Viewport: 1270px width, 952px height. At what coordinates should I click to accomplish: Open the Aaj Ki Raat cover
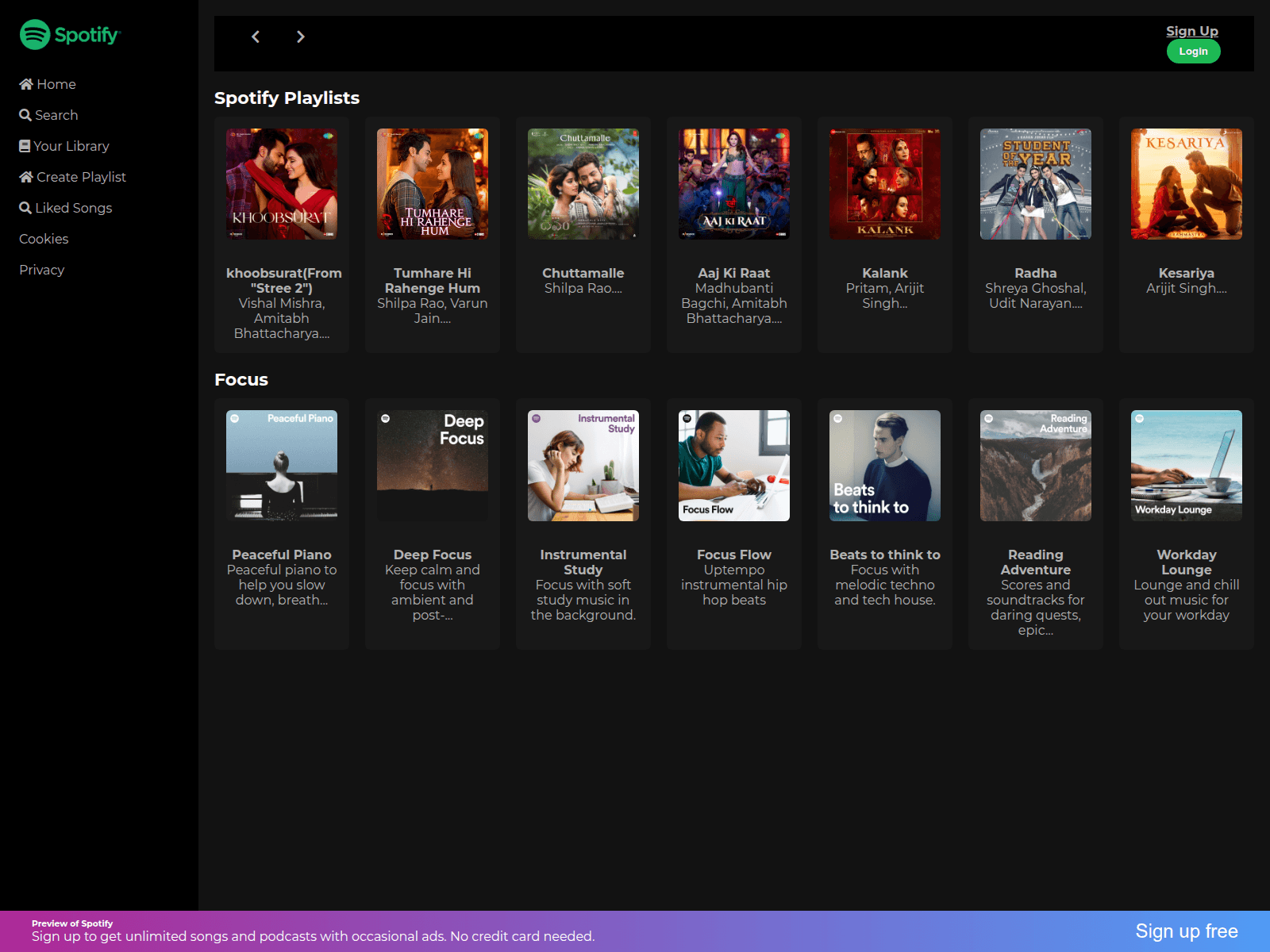[x=734, y=184]
